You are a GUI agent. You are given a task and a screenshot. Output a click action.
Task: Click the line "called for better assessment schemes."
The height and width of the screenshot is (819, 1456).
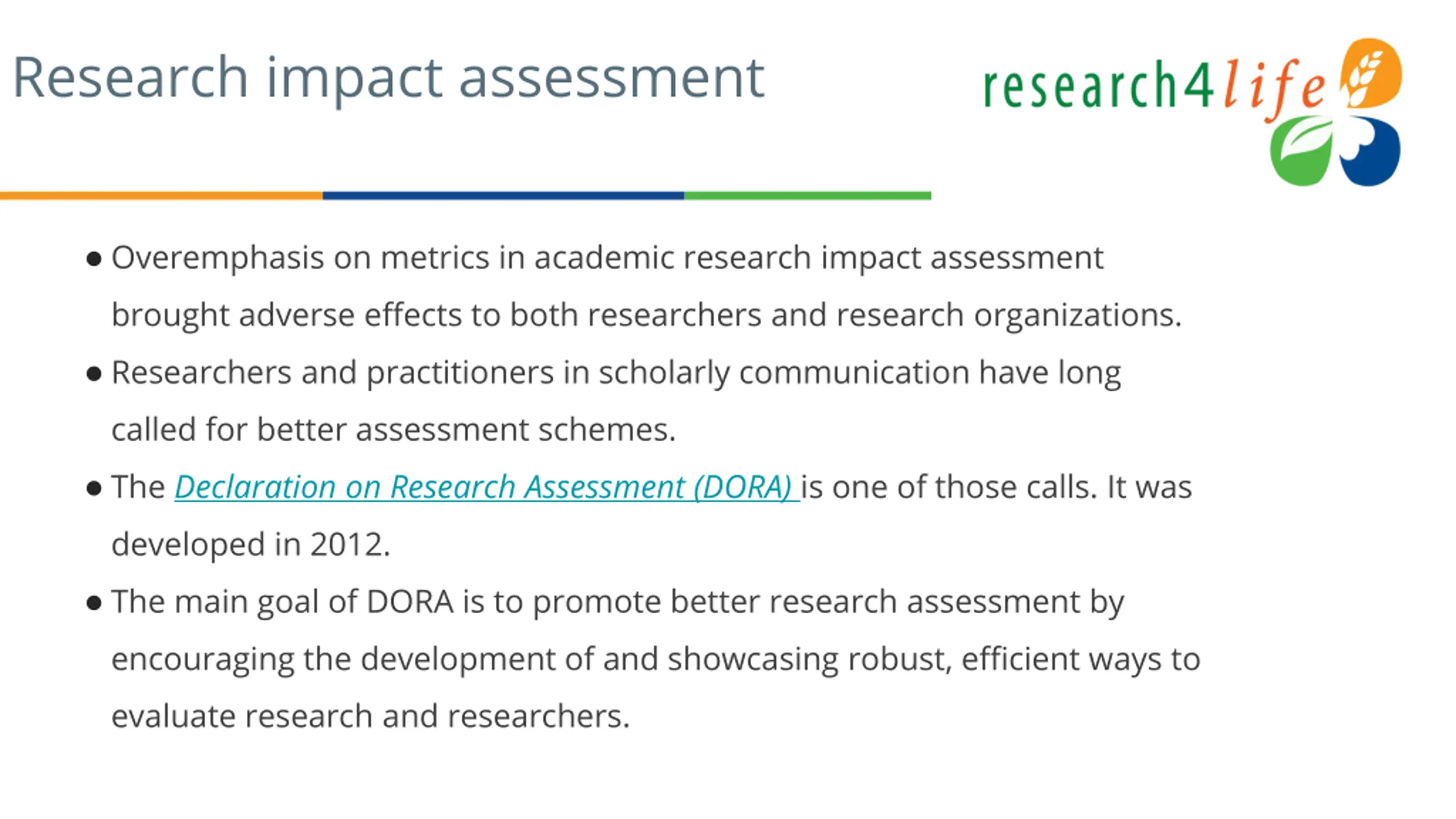tap(394, 429)
